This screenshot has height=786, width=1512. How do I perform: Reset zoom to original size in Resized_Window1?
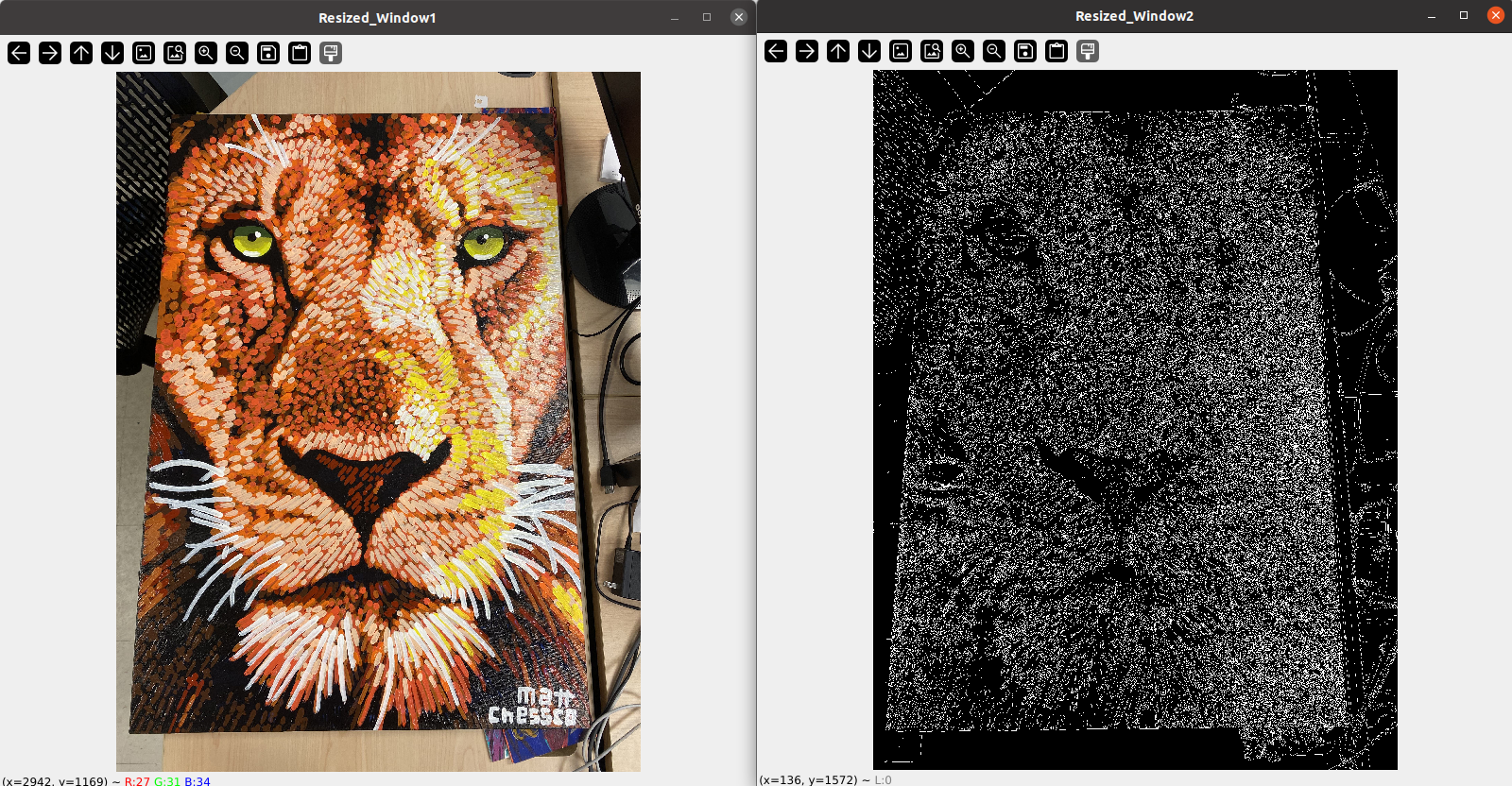(144, 53)
